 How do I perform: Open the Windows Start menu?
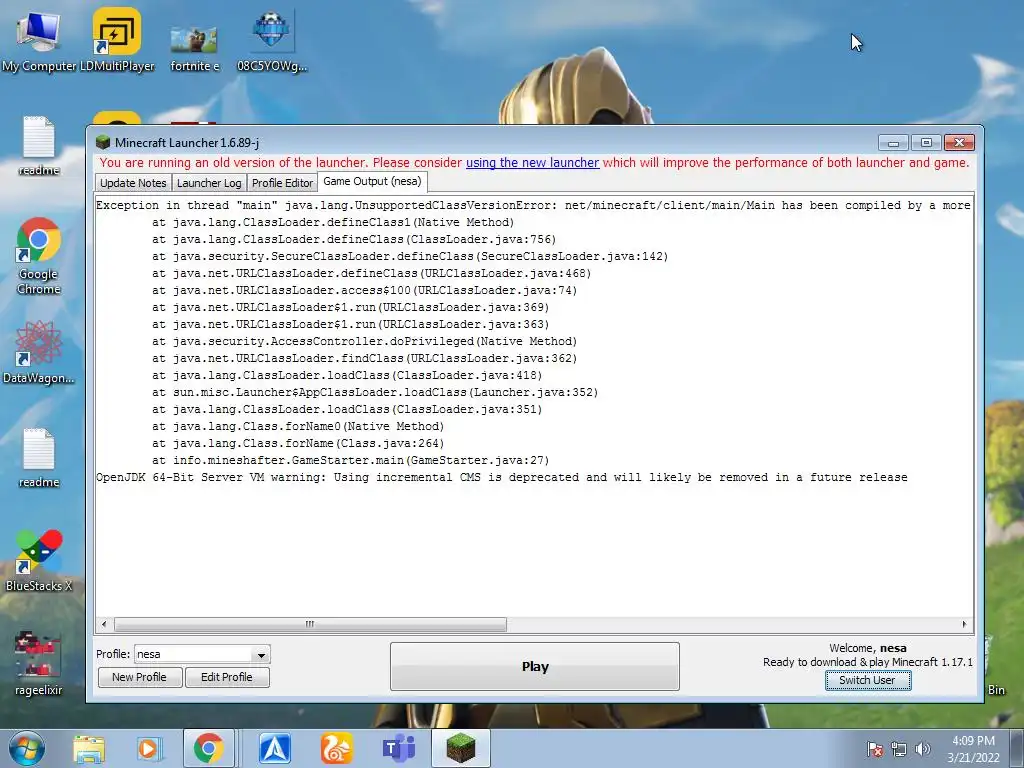click(26, 748)
